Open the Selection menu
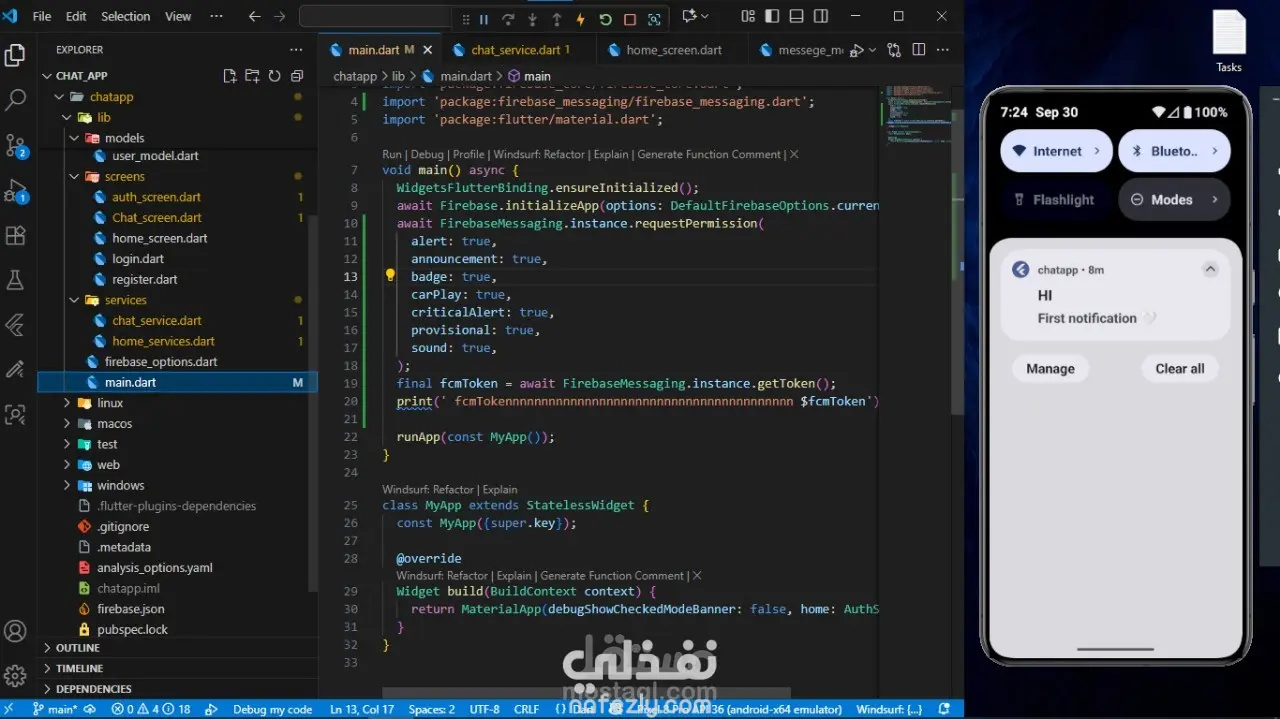The width and height of the screenshot is (1280, 719). [x=126, y=16]
